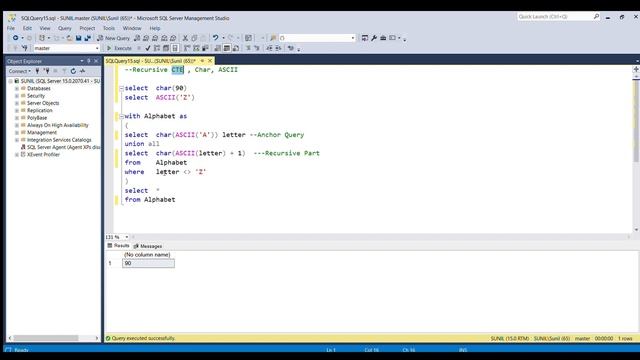Open the Query menu
This screenshot has width=640, height=360.
(x=64, y=28)
